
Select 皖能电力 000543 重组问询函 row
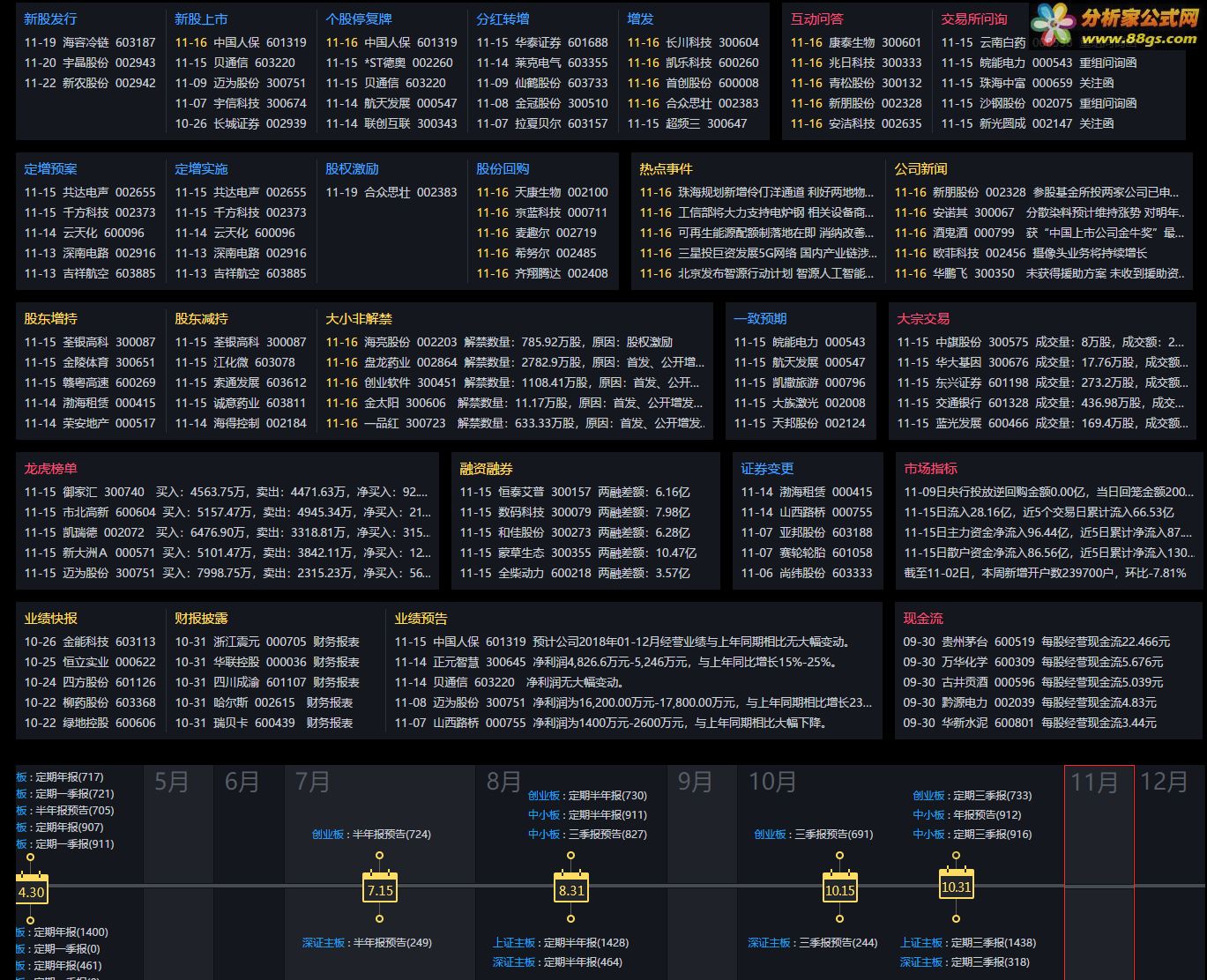[1039, 63]
